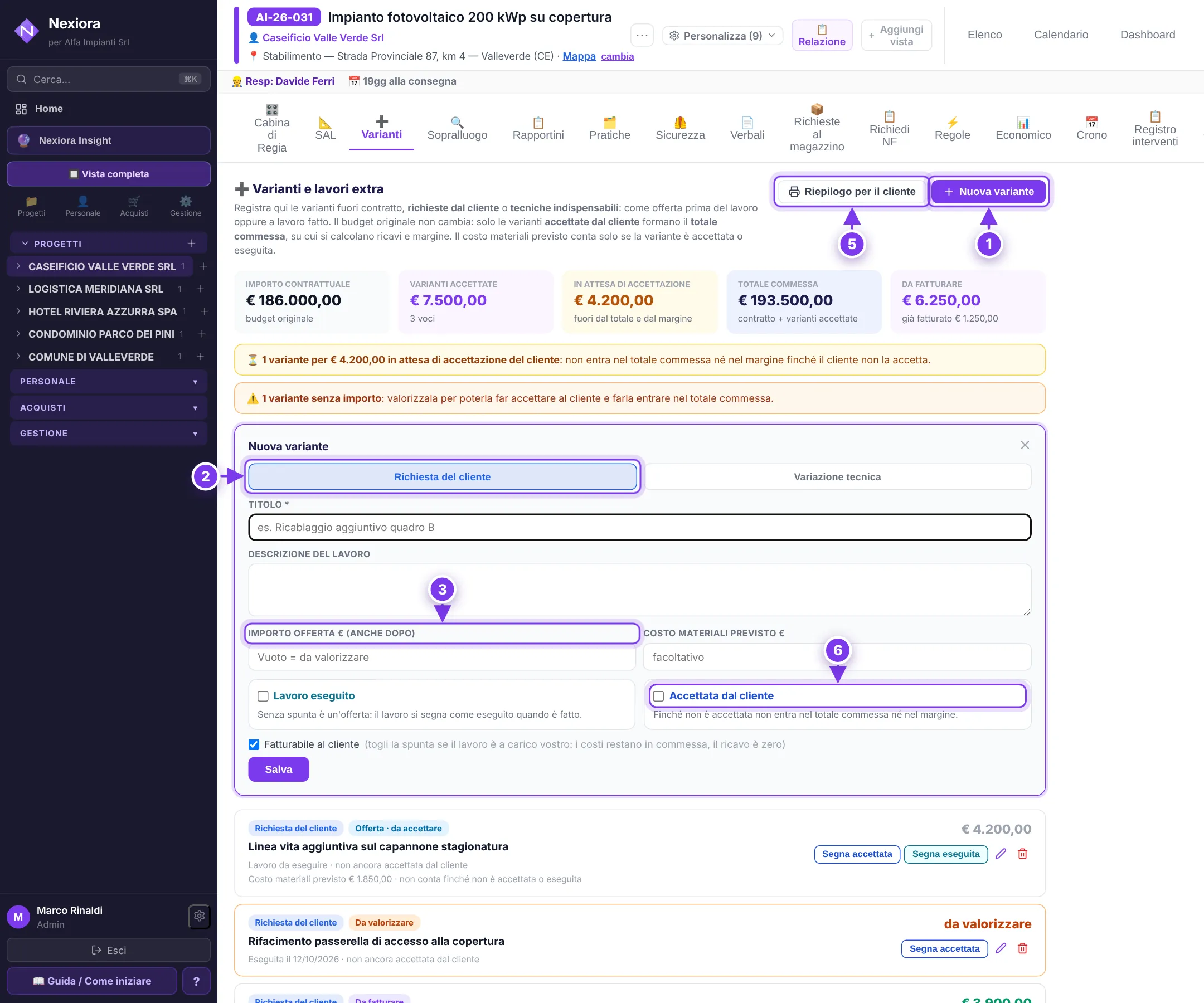Expand Logistica Meridiana Srl project
Screen dimensions: 1204x1003
click(x=18, y=289)
